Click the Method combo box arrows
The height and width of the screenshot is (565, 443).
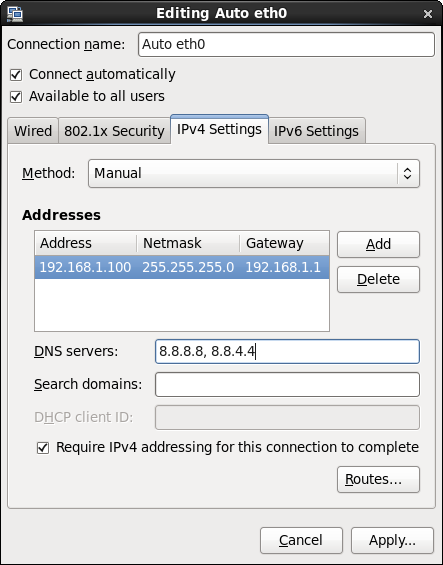tap(408, 173)
